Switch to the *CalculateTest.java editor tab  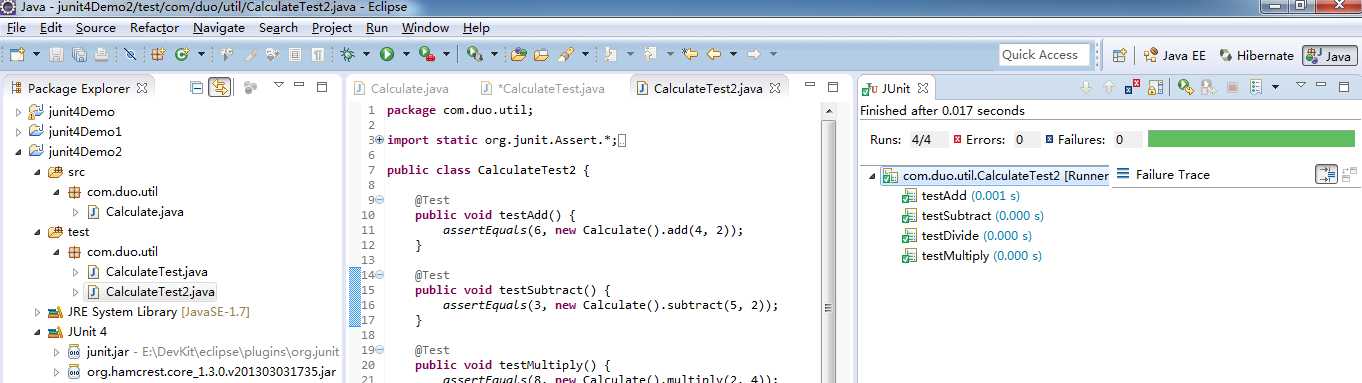tap(543, 89)
